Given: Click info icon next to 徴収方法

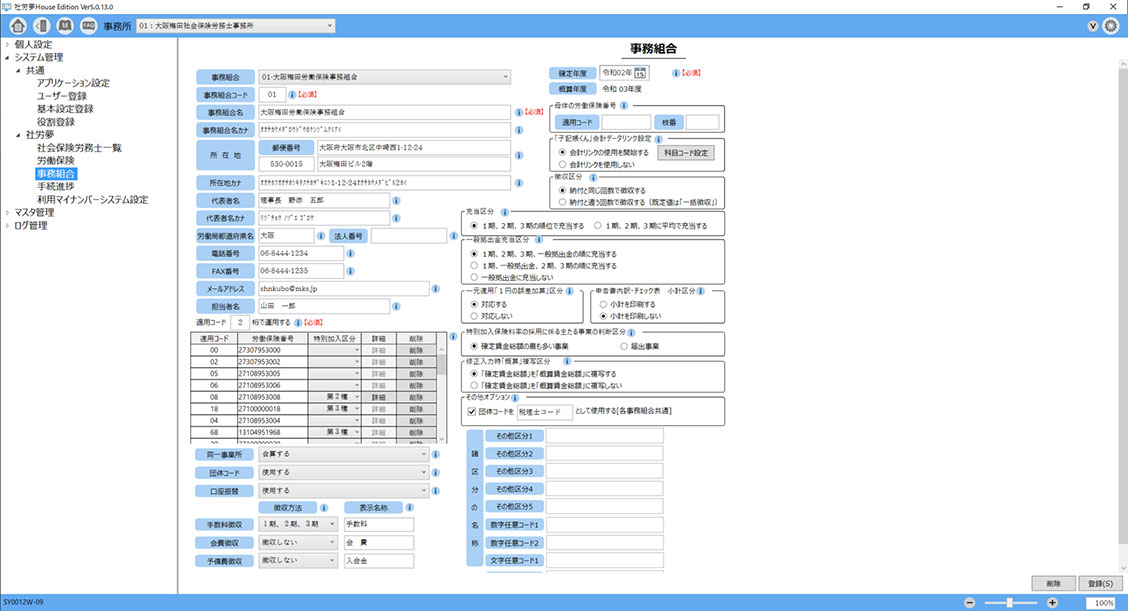Looking at the screenshot, I should (x=324, y=508).
